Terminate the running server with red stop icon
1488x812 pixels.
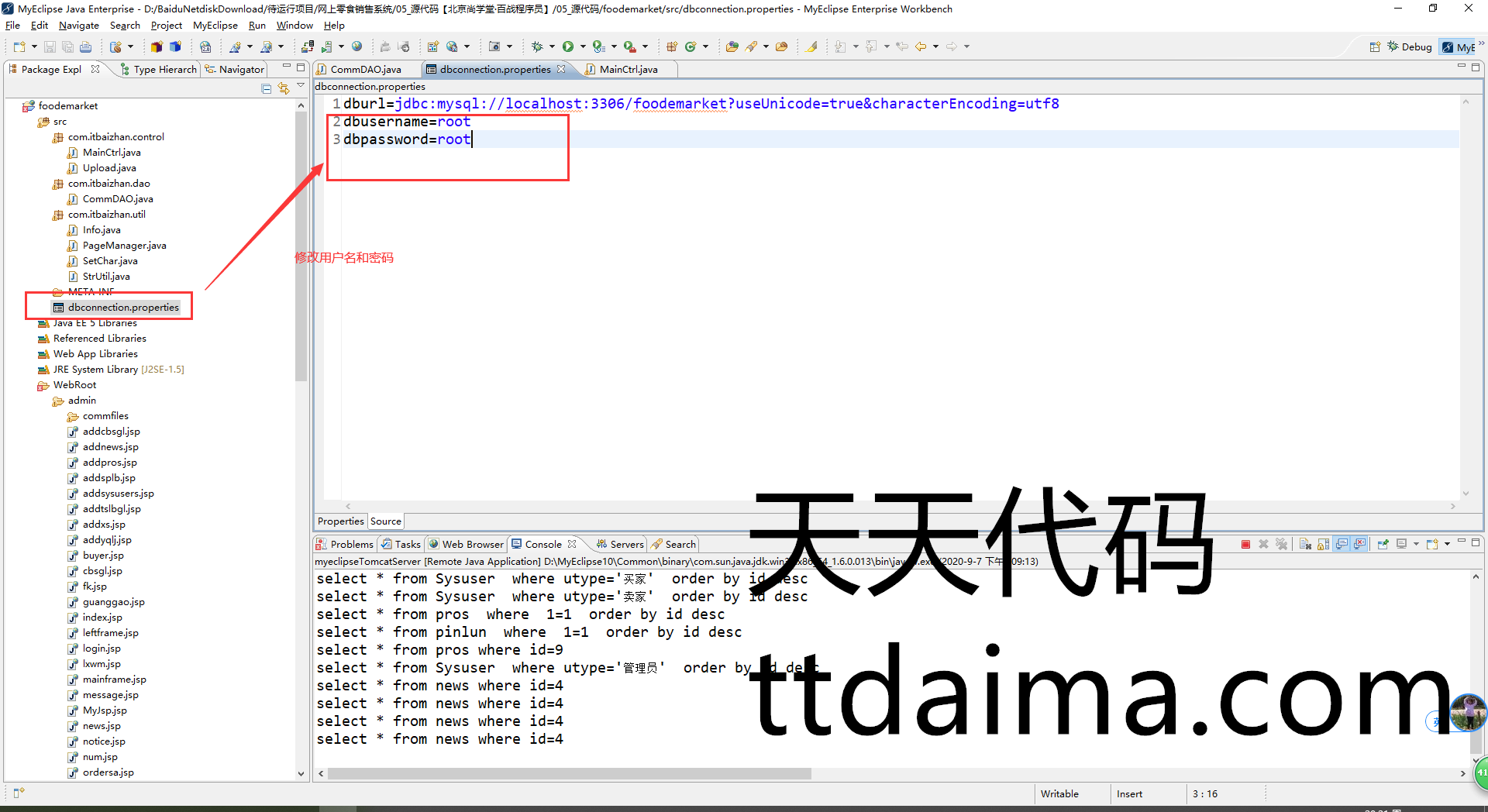(x=1245, y=545)
